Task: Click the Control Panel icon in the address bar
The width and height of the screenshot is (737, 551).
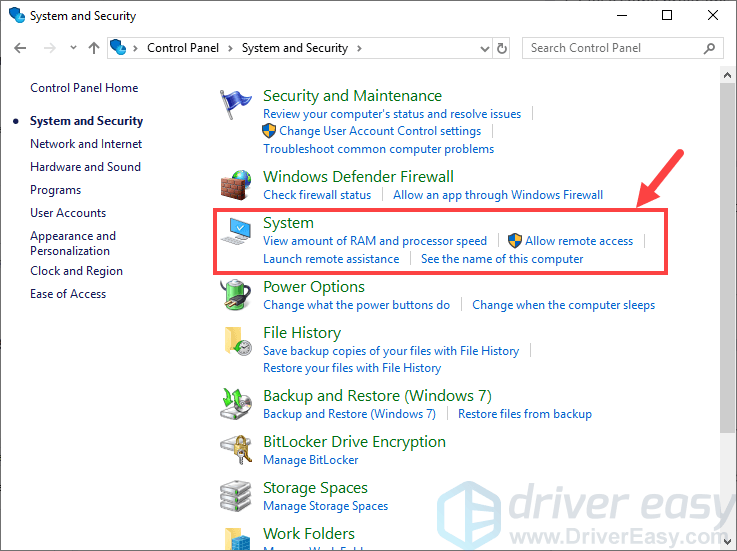Action: click(x=118, y=47)
